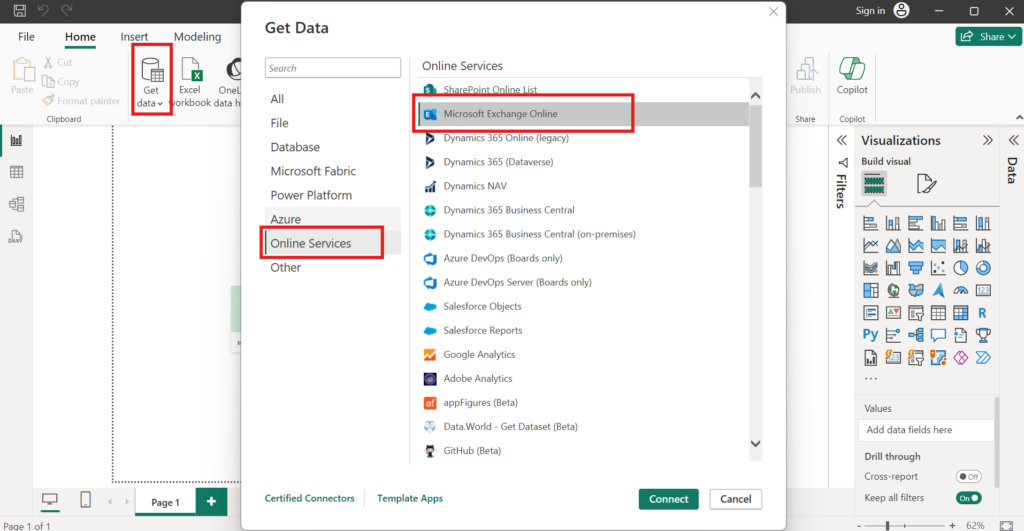The image size is (1024, 531).
Task: Choose the Online Services category
Action: [x=332, y=243]
